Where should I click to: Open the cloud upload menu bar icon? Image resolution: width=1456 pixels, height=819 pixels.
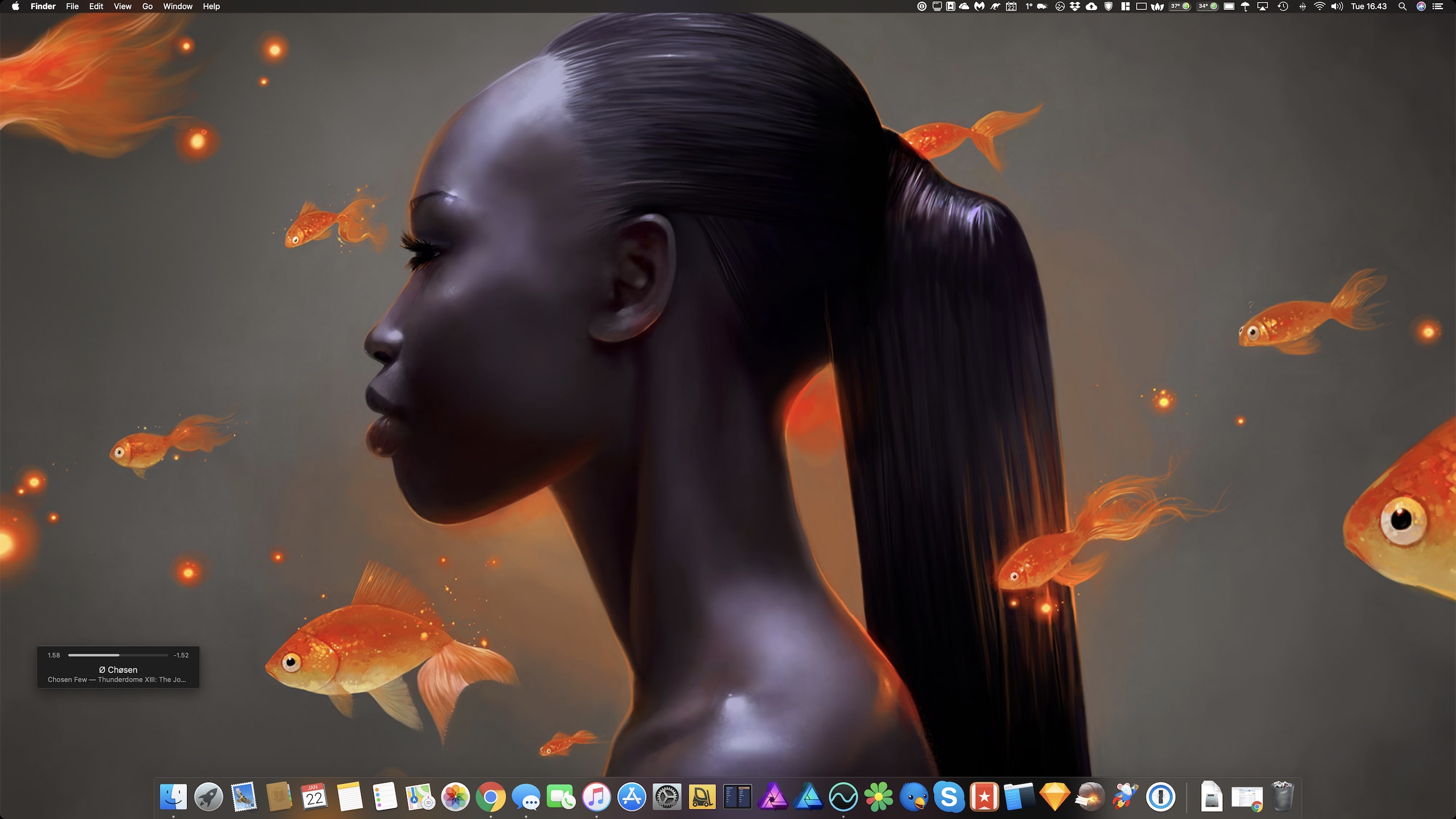pyautogui.click(x=1091, y=6)
